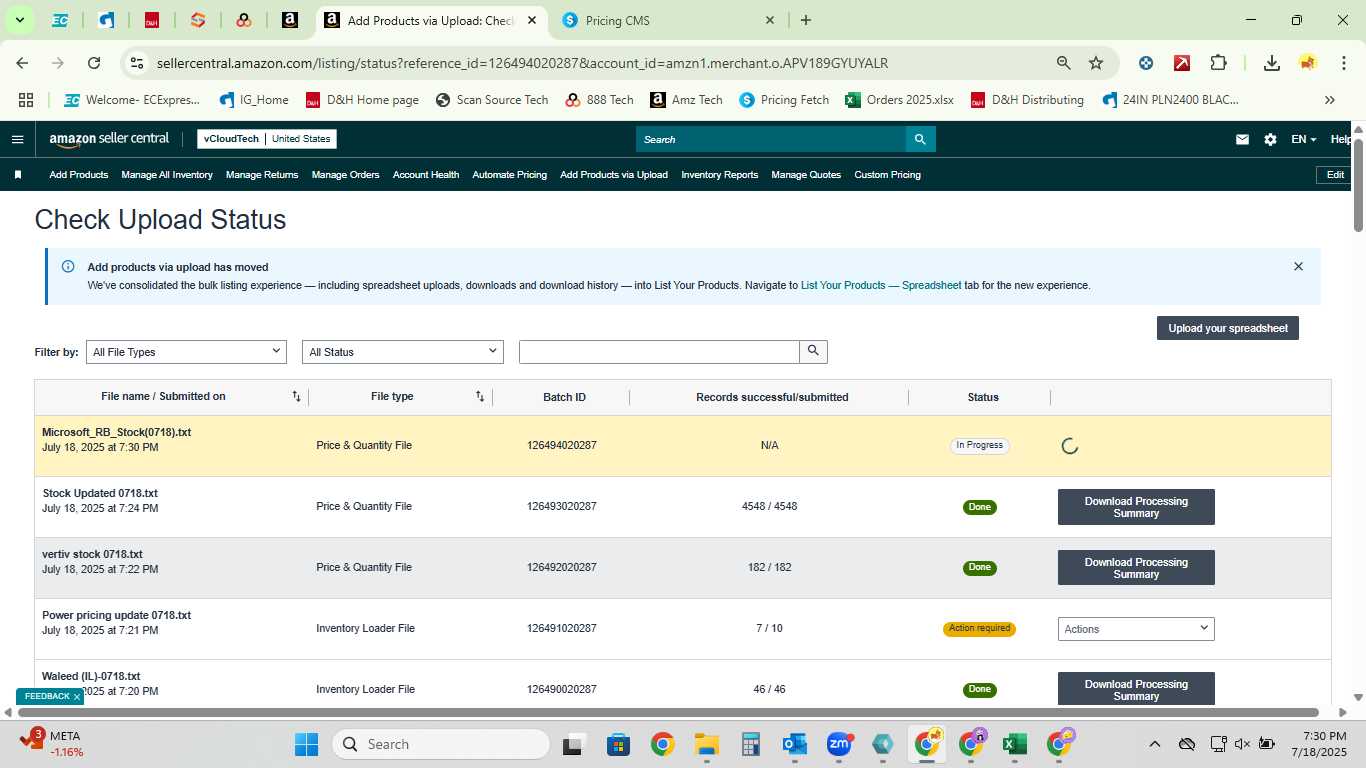
Task: Sort by File type column arrows
Action: tap(480, 397)
